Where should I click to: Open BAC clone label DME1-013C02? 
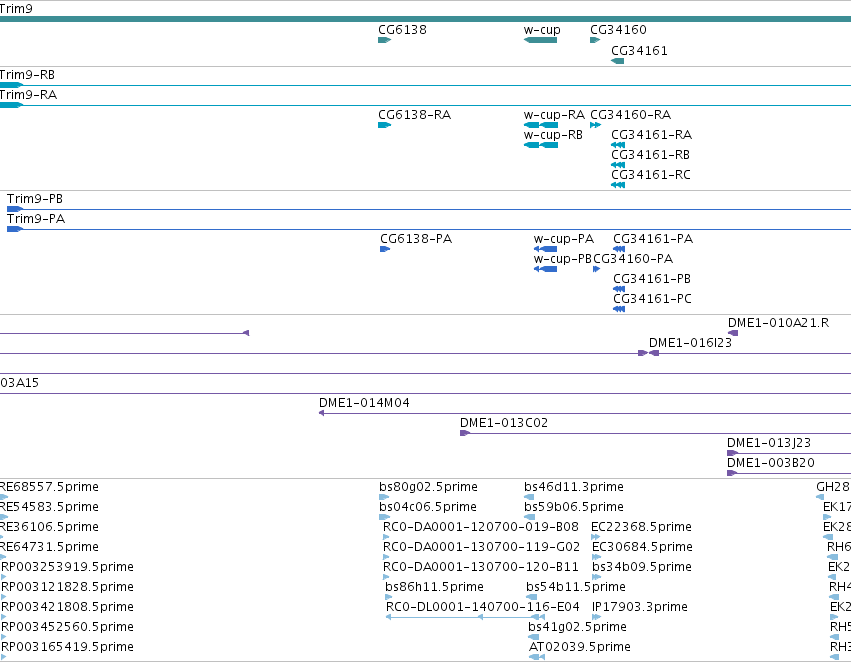click(504, 423)
